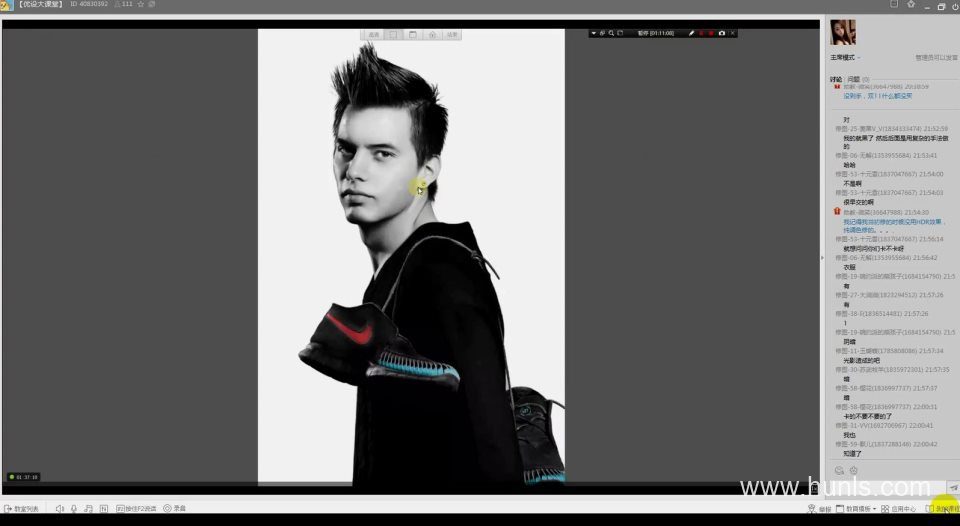This screenshot has height=526, width=960.
Task: Open the presenter avatar thumbnail
Action: [842, 32]
